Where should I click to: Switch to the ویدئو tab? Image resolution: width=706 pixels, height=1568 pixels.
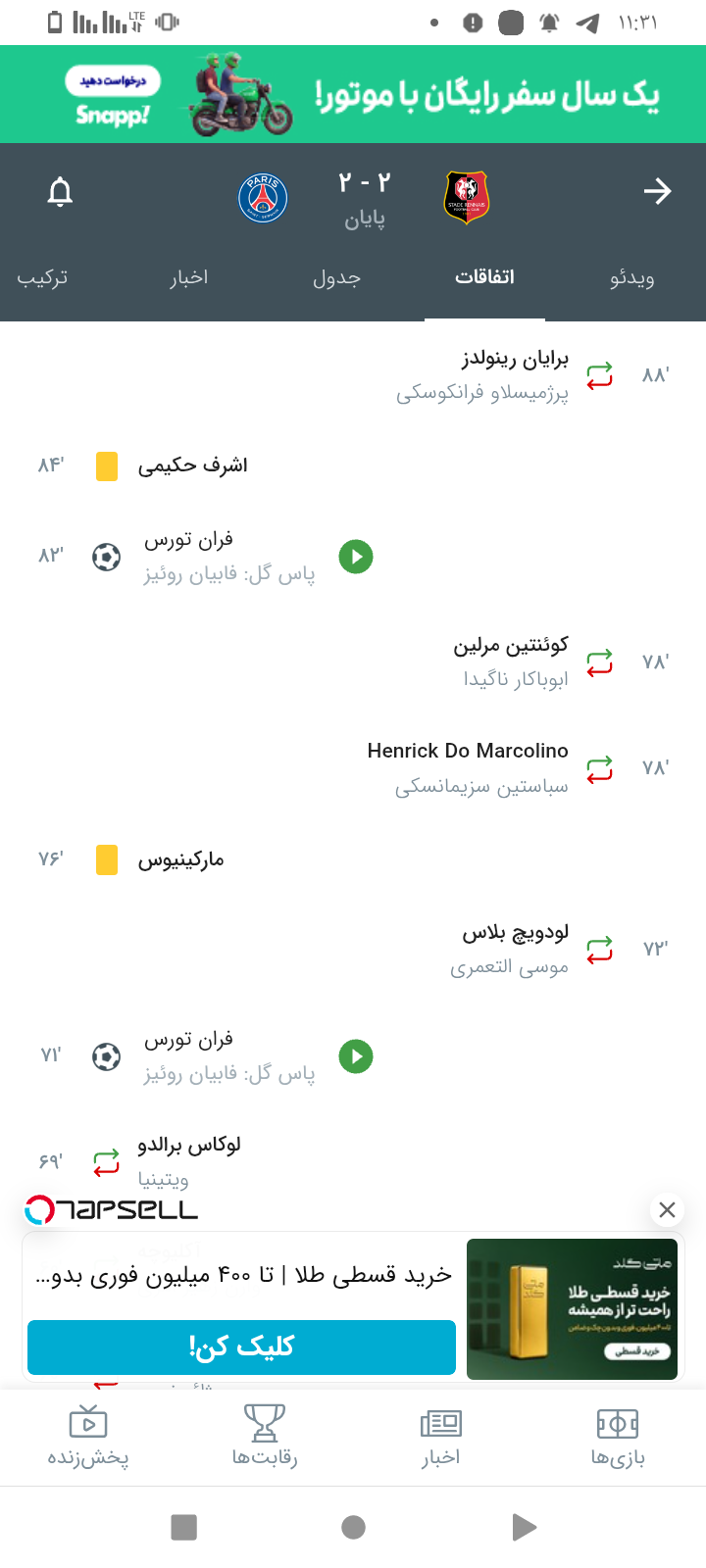pos(632,278)
